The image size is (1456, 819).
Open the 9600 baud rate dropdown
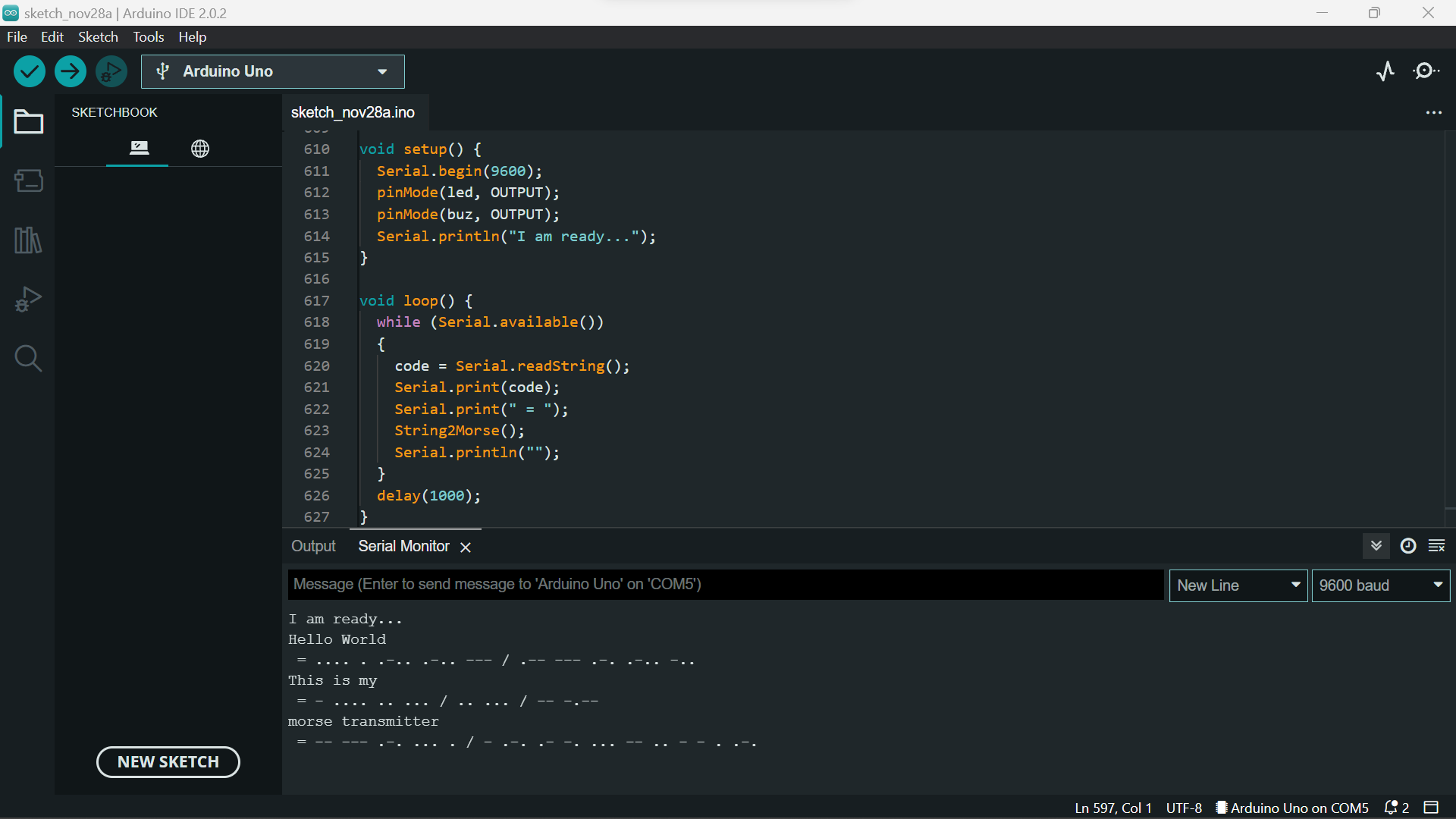[x=1380, y=585]
